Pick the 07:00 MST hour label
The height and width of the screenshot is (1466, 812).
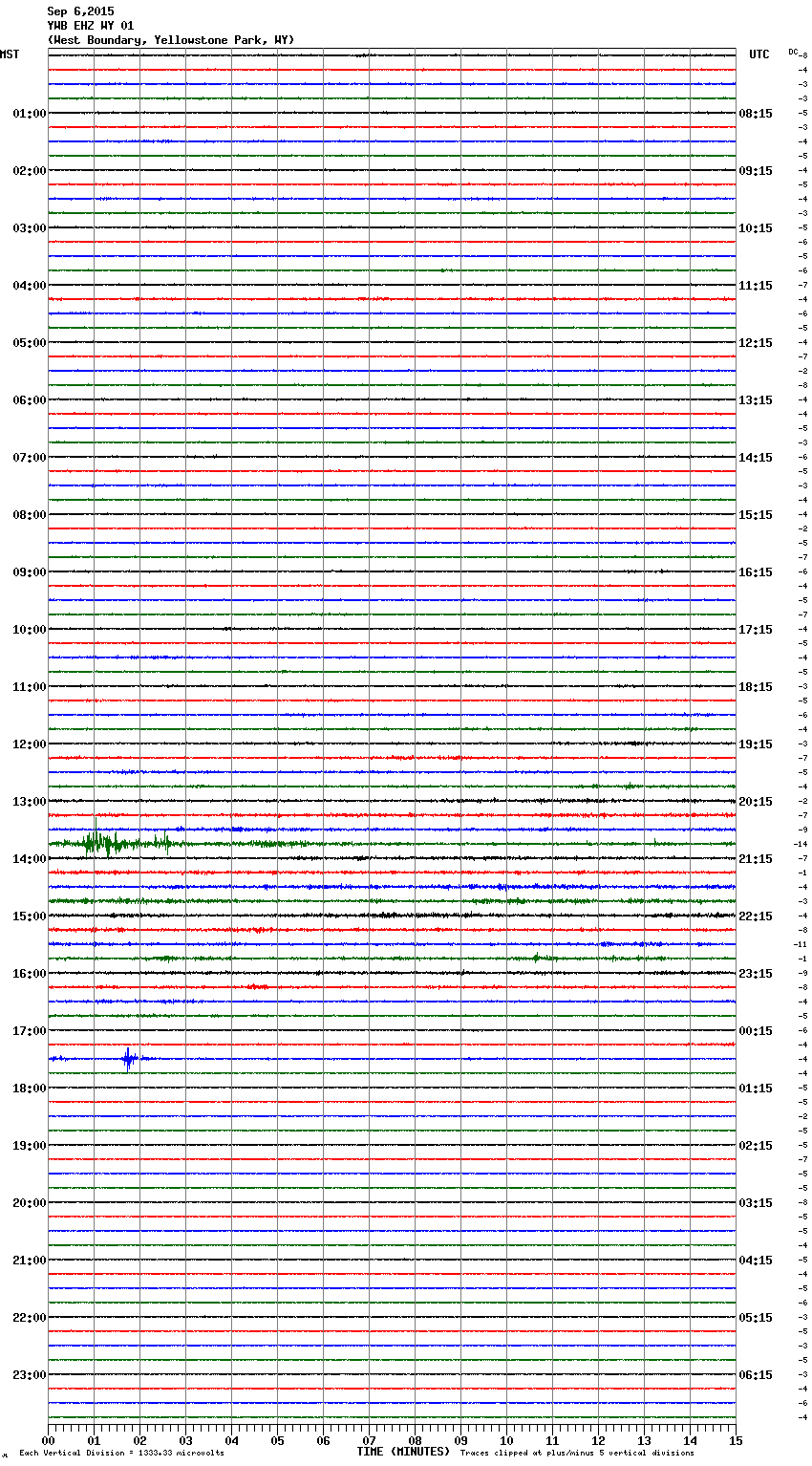(30, 458)
